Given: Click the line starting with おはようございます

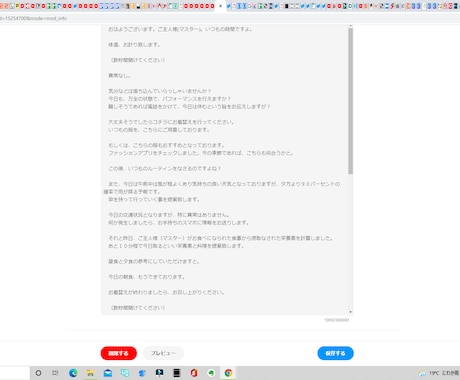Looking at the screenshot, I should click(180, 29).
